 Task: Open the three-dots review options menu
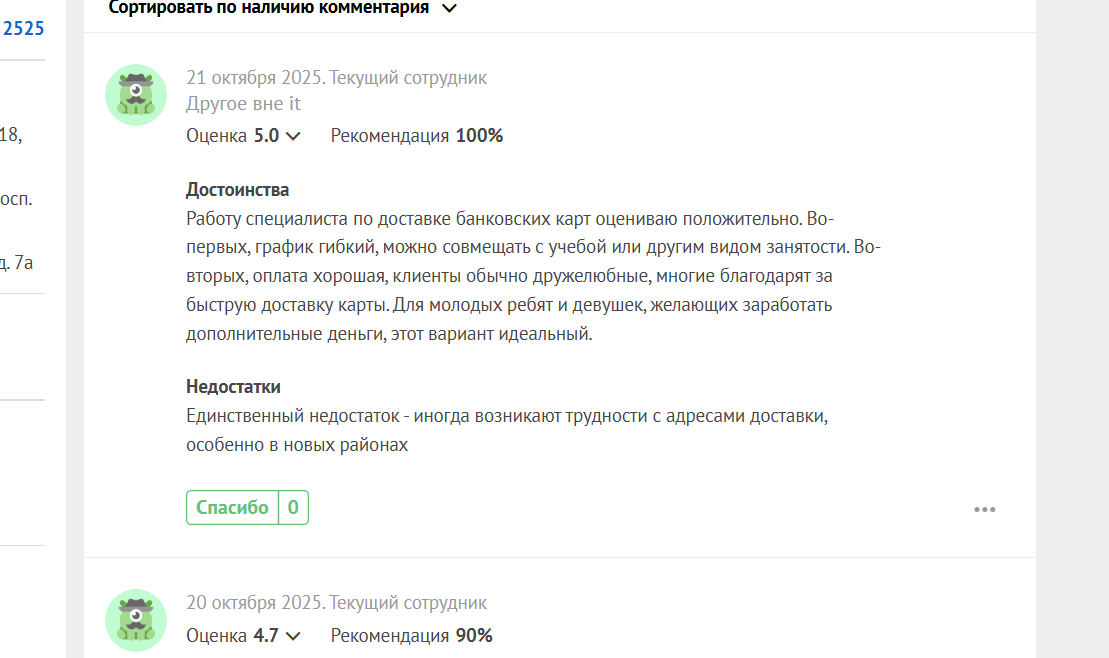tap(984, 510)
